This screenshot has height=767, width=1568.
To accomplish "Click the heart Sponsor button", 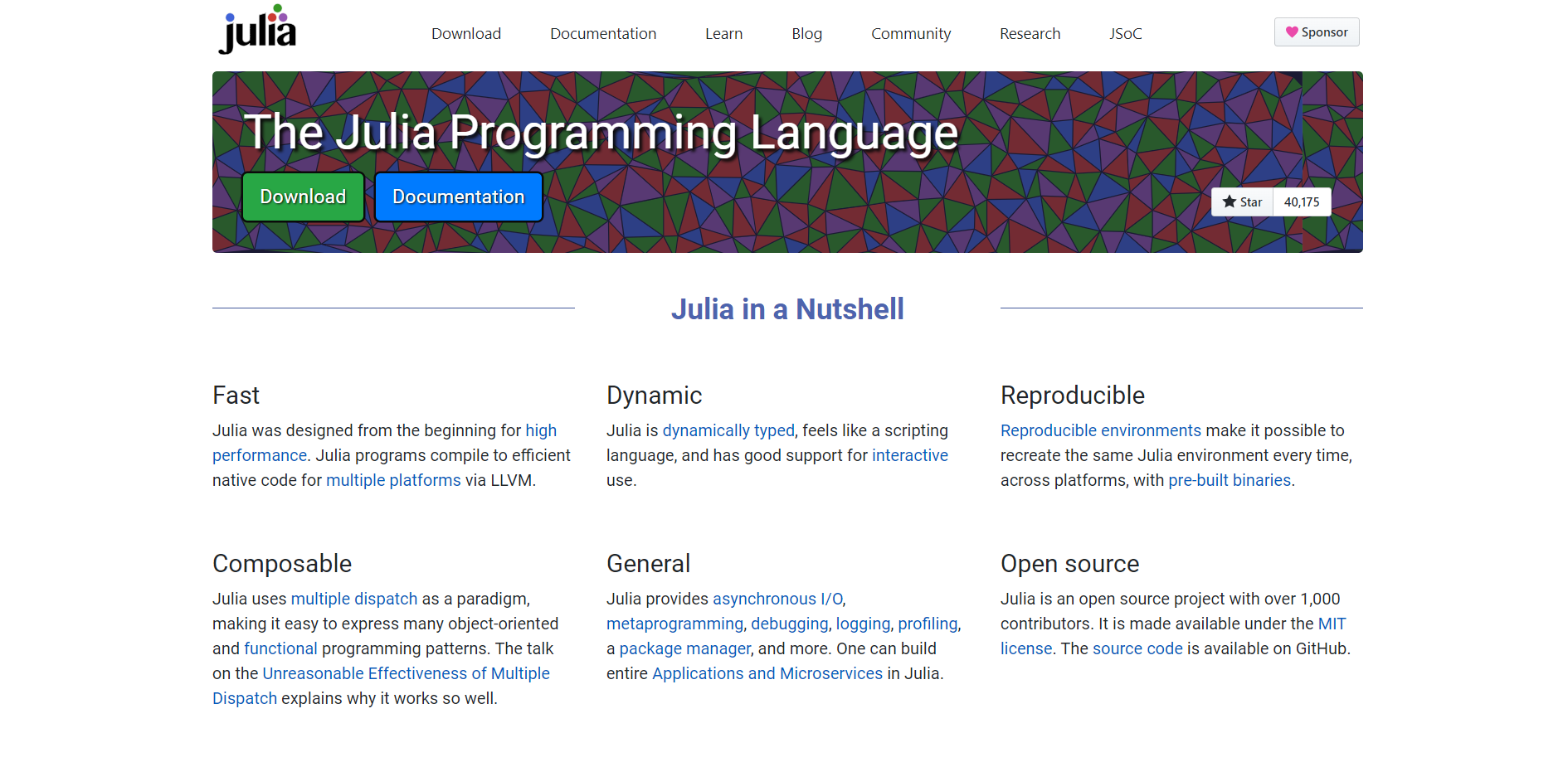I will pyautogui.click(x=1317, y=32).
